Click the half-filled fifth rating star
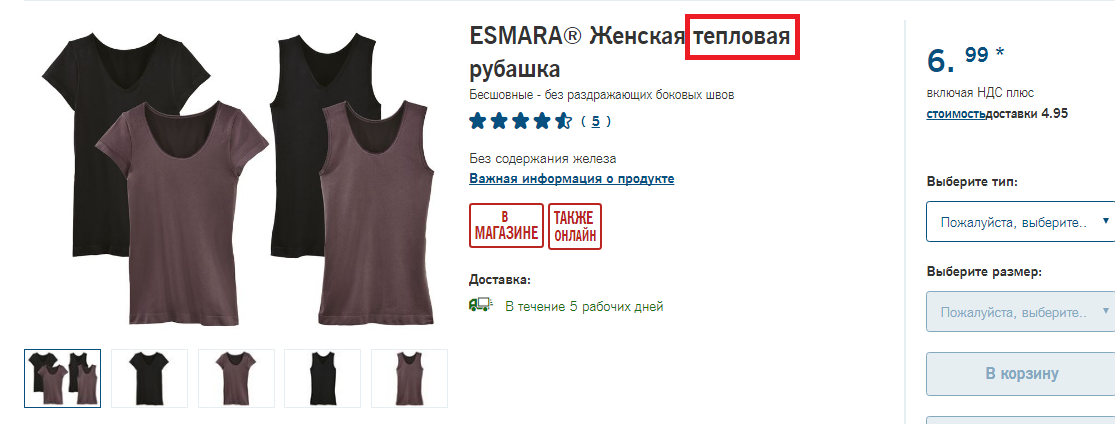Screen dimensions: 1115x424 (x=562, y=121)
